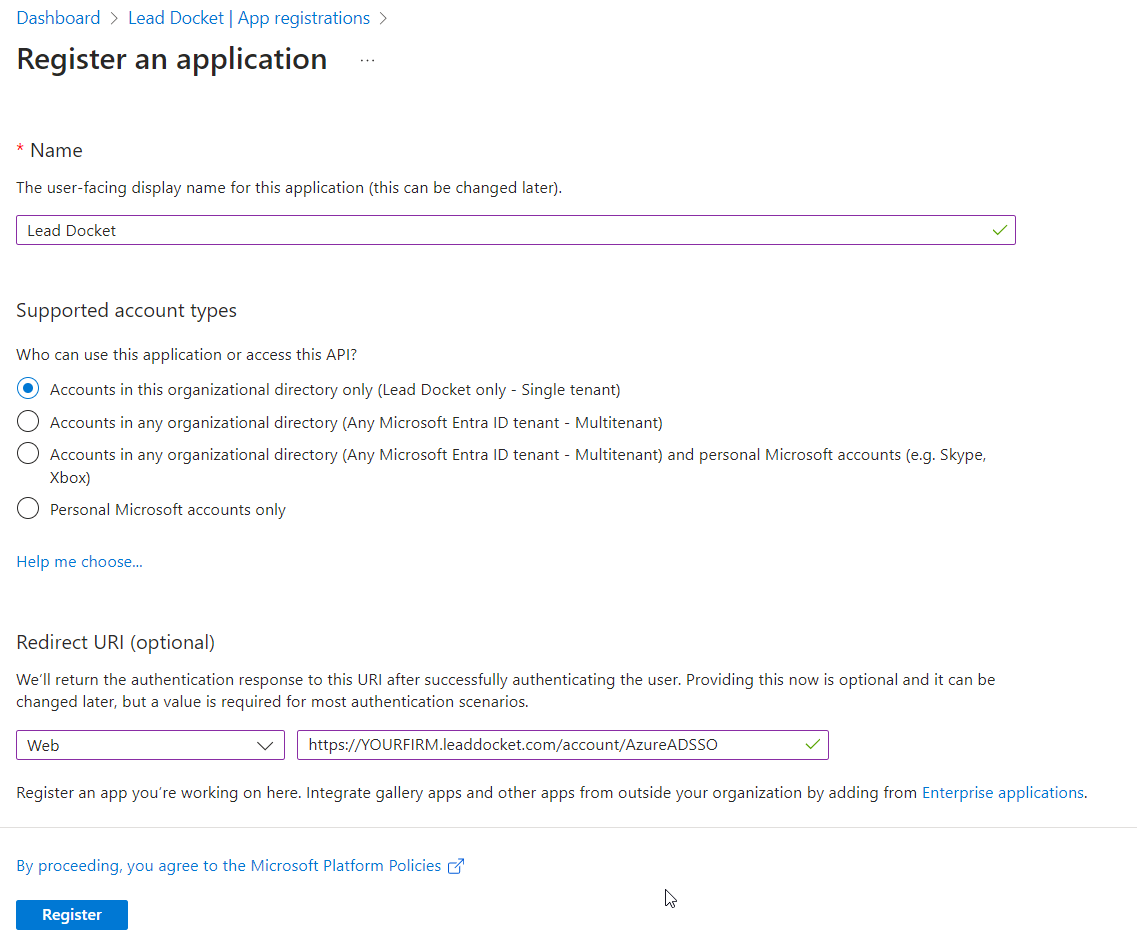Open the ellipsis more options menu

tap(368, 60)
